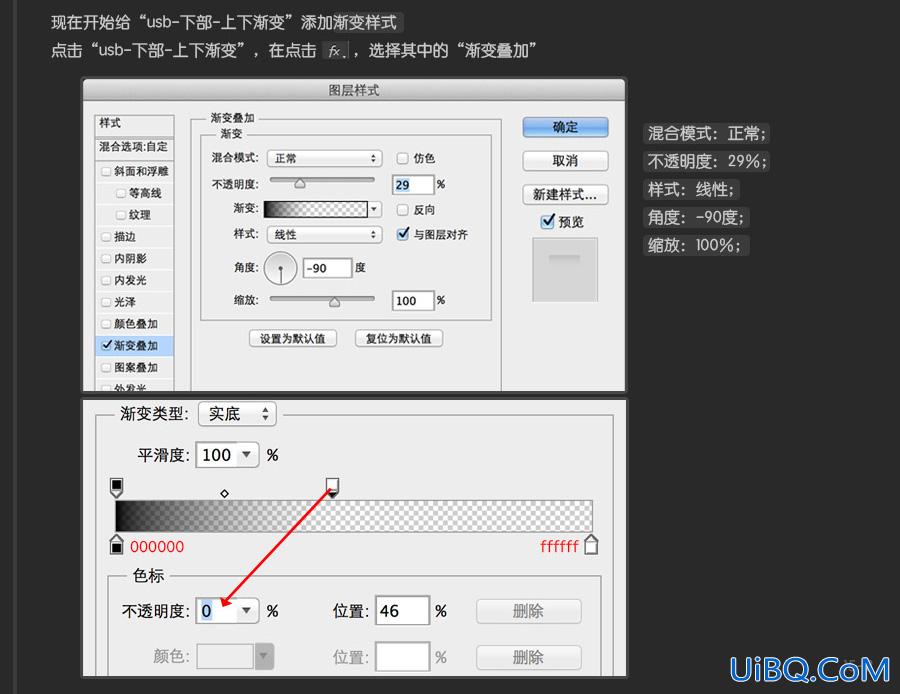Click the gradient preview bar next to 渐变
The height and width of the screenshot is (694, 900).
[315, 209]
